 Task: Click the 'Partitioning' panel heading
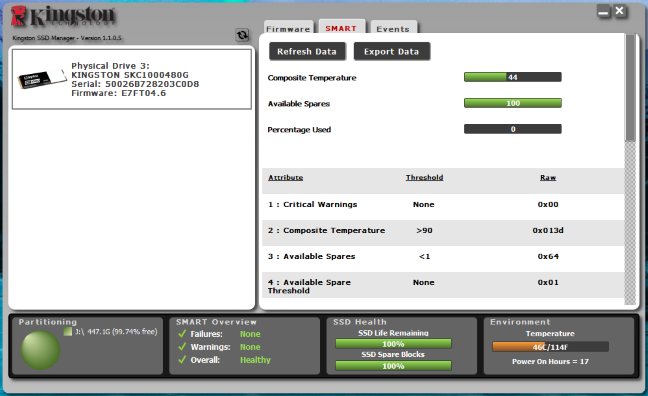tap(48, 322)
